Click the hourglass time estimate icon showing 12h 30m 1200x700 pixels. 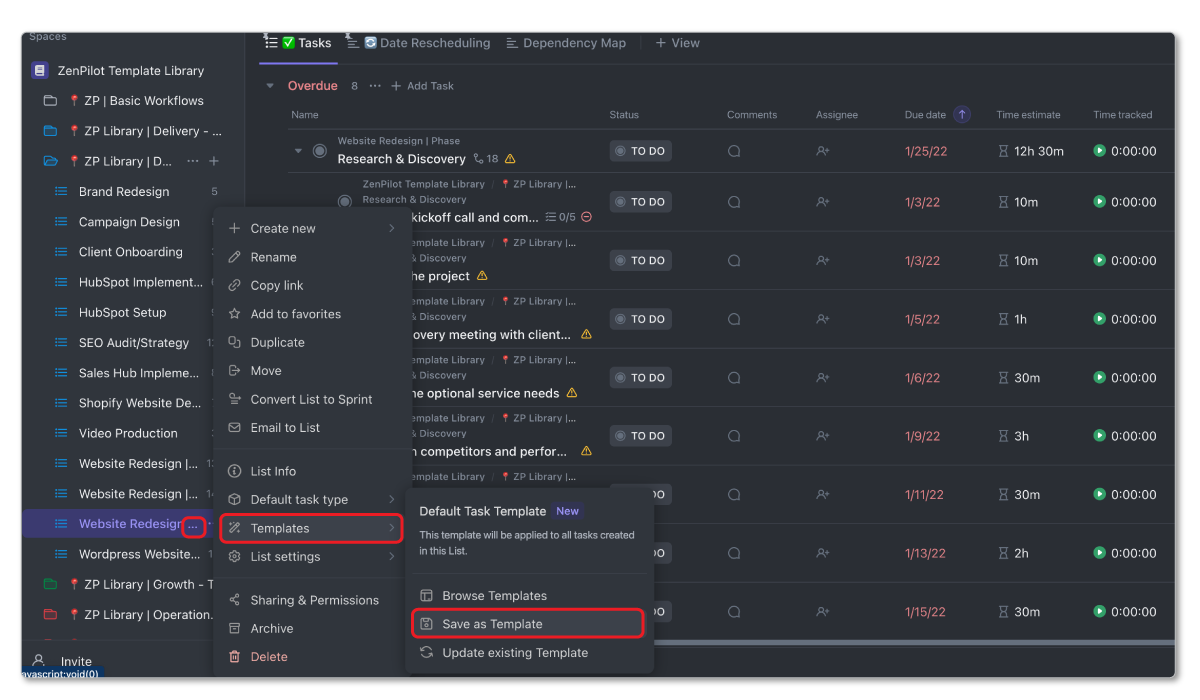[x=1005, y=150]
